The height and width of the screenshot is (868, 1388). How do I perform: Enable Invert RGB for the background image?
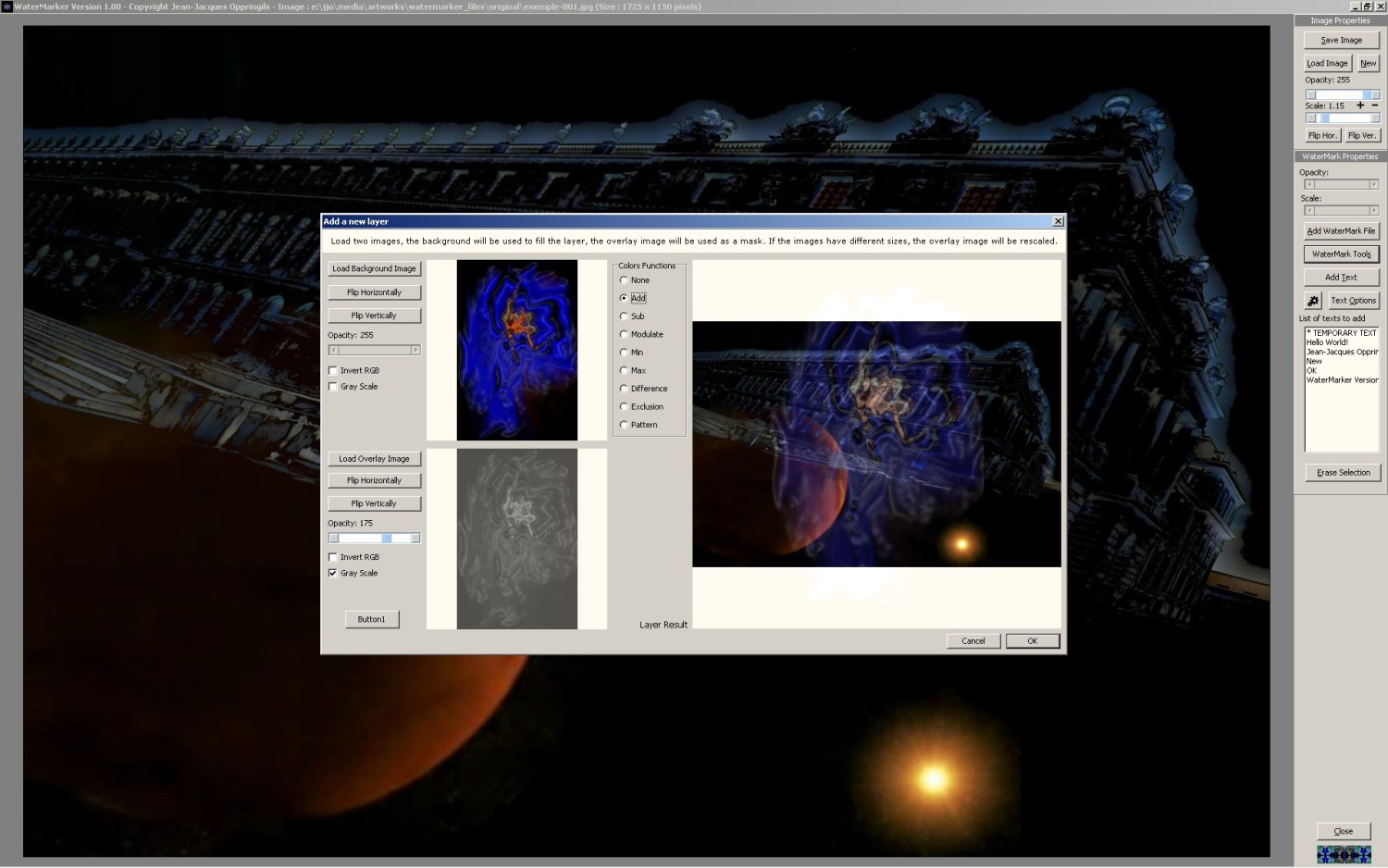coord(333,371)
